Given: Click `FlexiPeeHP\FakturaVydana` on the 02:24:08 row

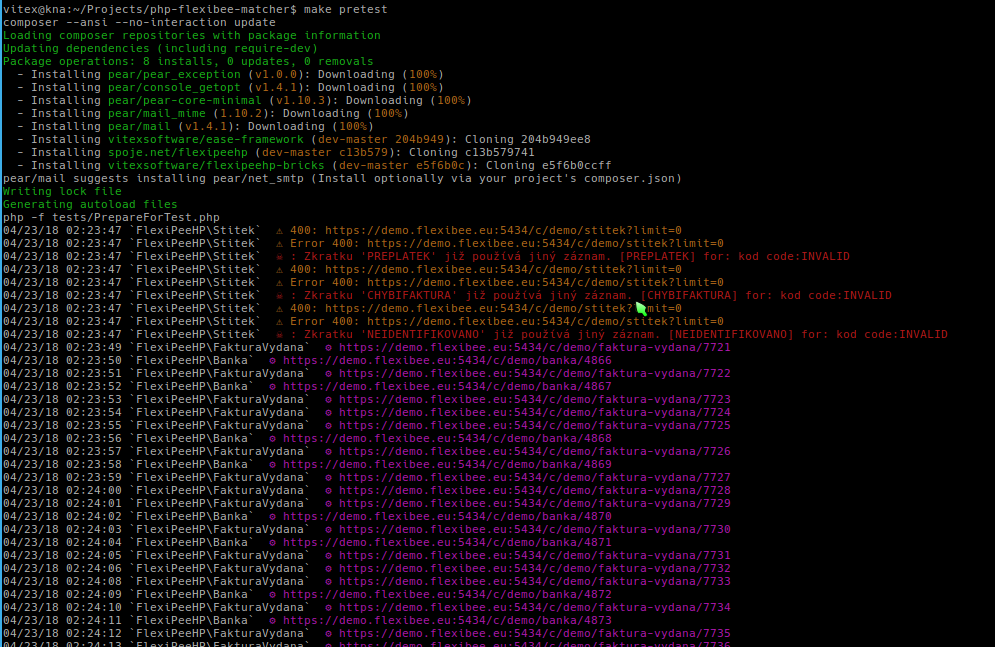Looking at the screenshot, I should [x=220, y=582].
